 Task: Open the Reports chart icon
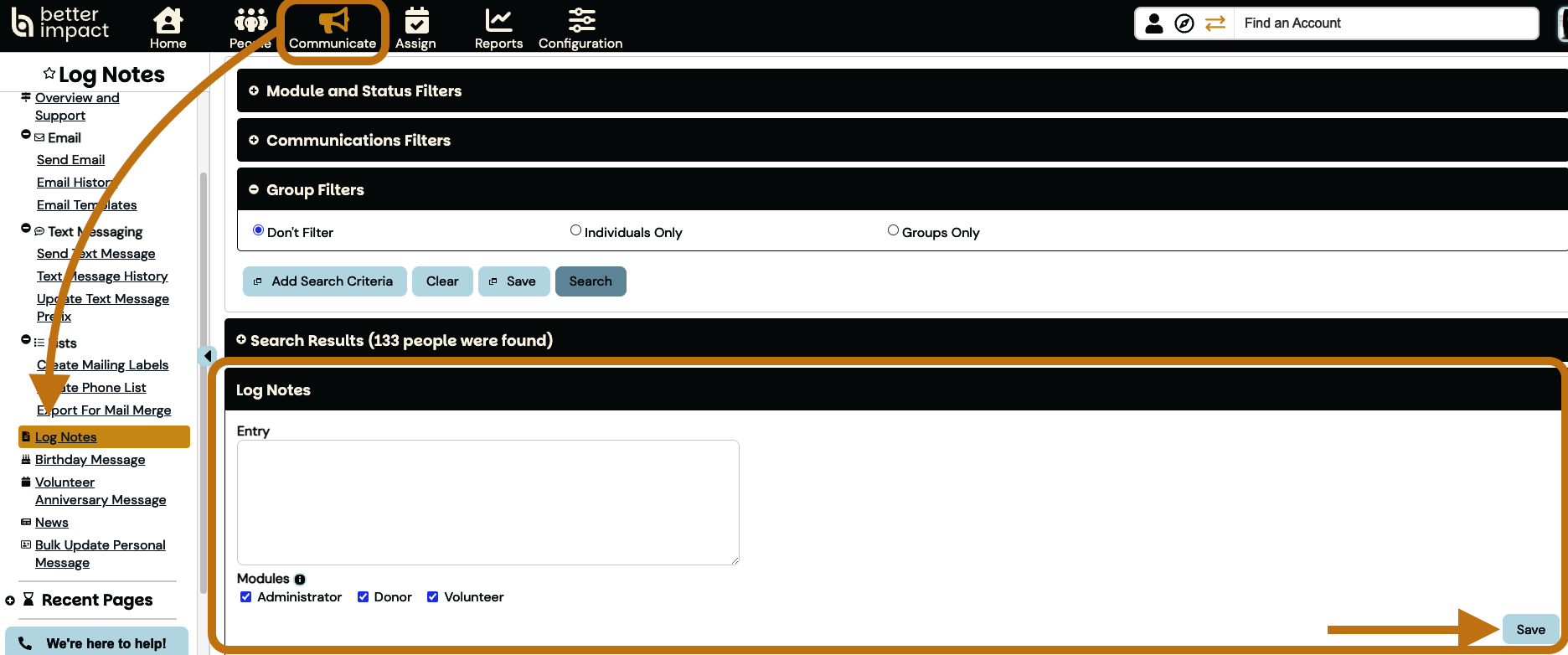click(x=498, y=20)
